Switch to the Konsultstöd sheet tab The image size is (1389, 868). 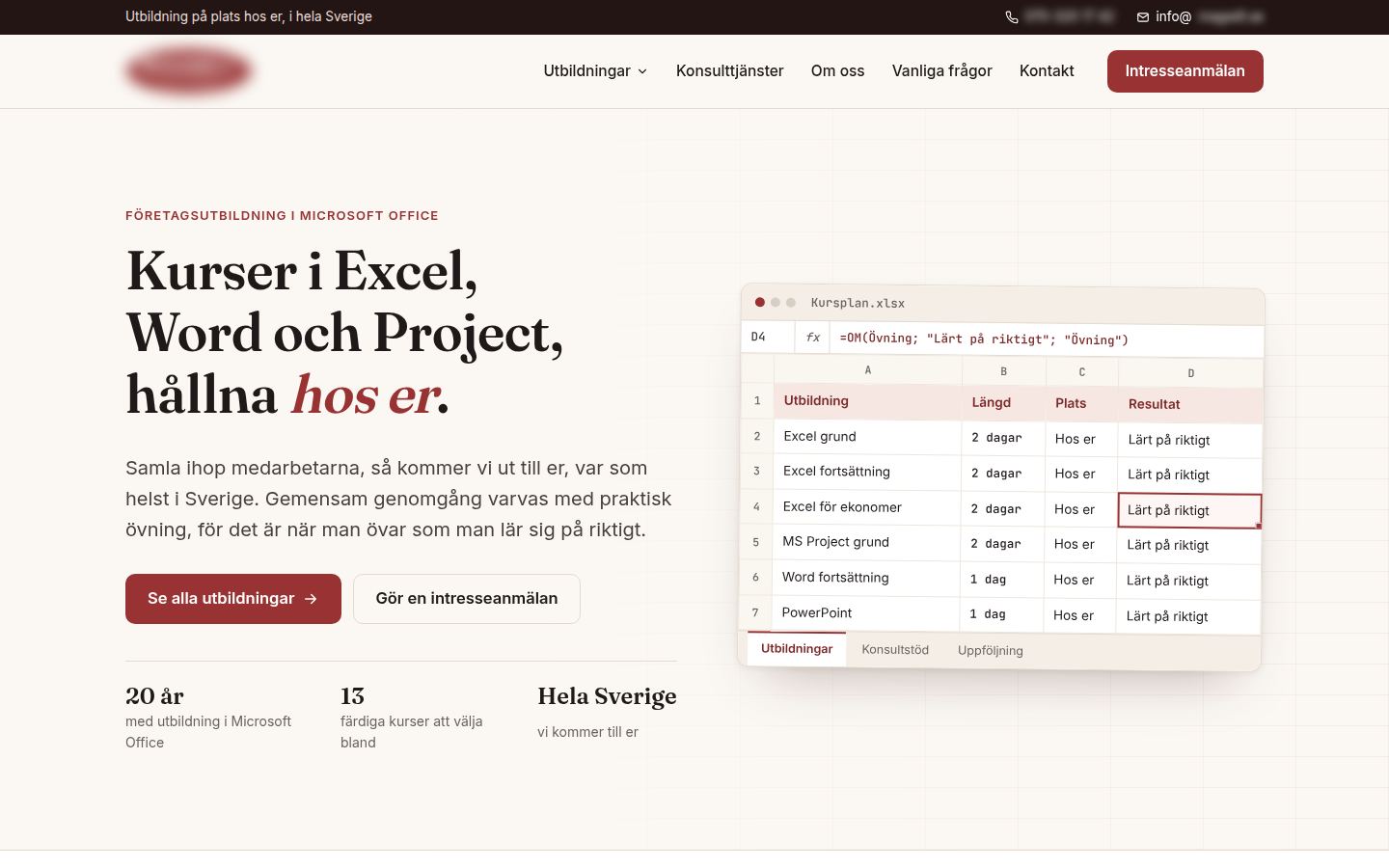(x=895, y=650)
